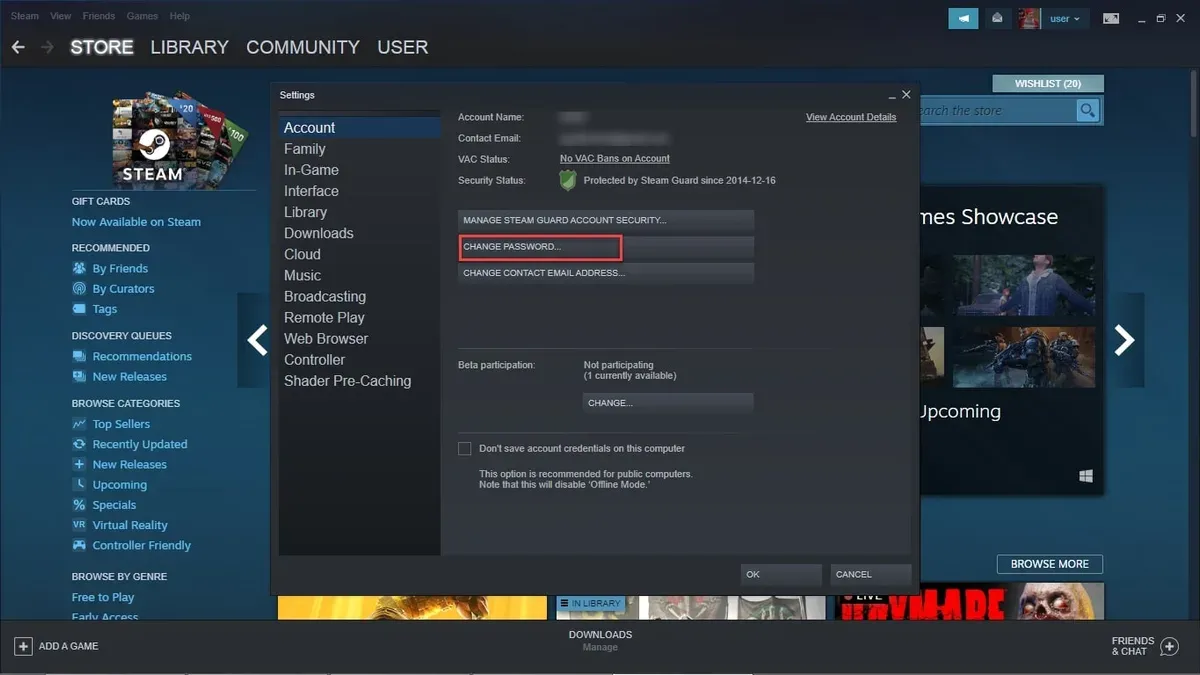Image resolution: width=1200 pixels, height=675 pixels.
Task: Enter Big Picture mode icon
Action: coord(1111,18)
